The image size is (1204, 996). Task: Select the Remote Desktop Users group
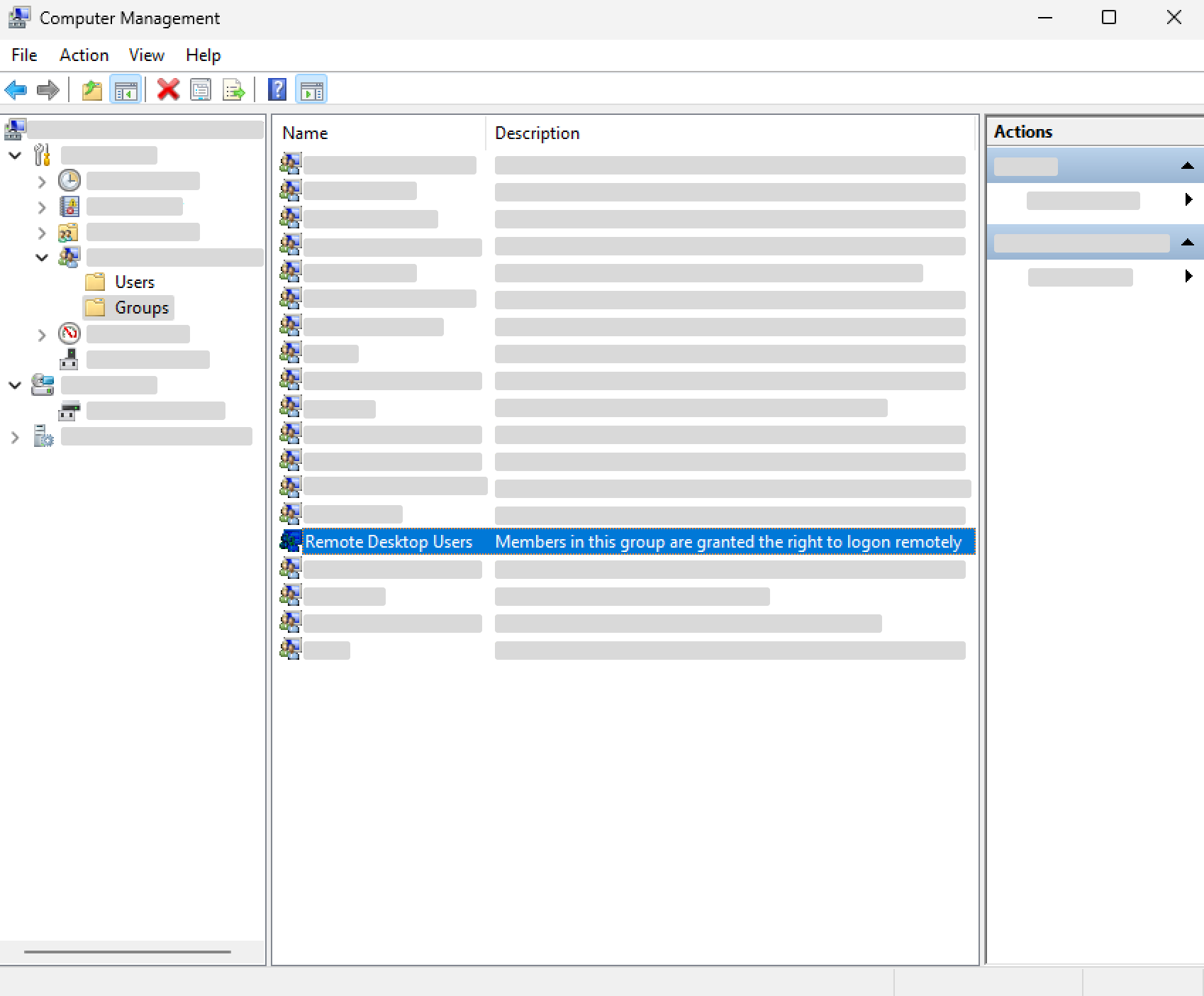click(x=388, y=542)
